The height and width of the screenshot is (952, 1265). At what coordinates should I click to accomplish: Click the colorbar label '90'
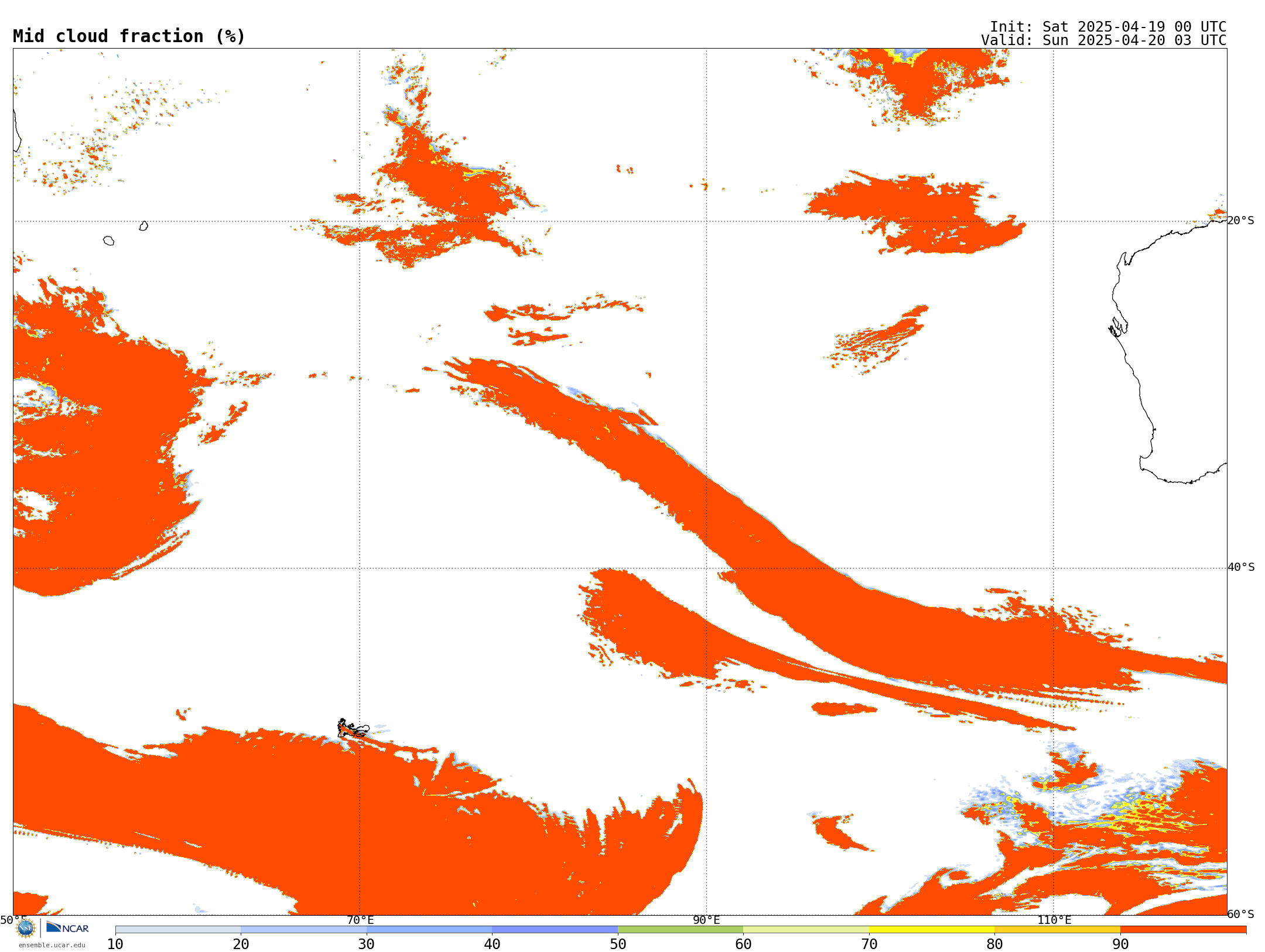pos(1120,944)
